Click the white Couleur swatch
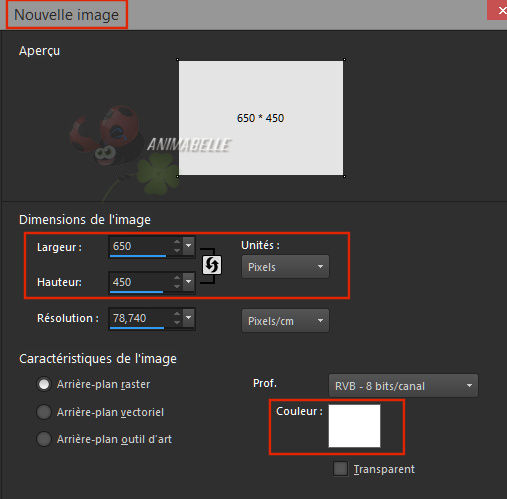 click(x=354, y=426)
